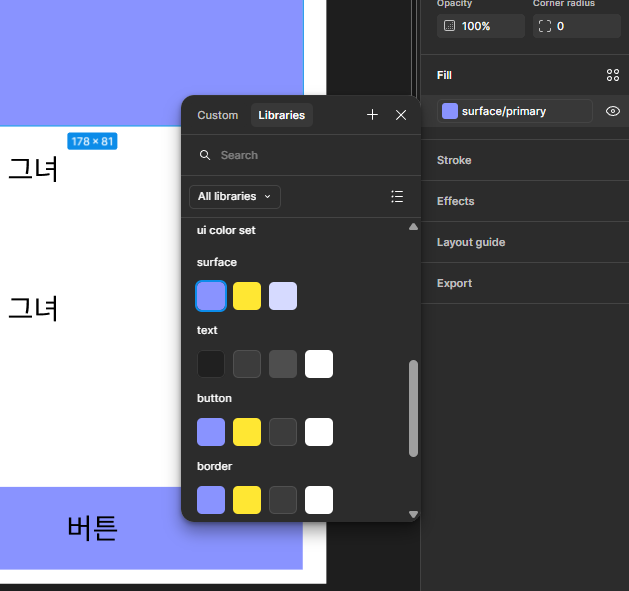Viewport: 629px width, 591px height.
Task: Choose the yellow button color swatch
Action: tap(247, 432)
